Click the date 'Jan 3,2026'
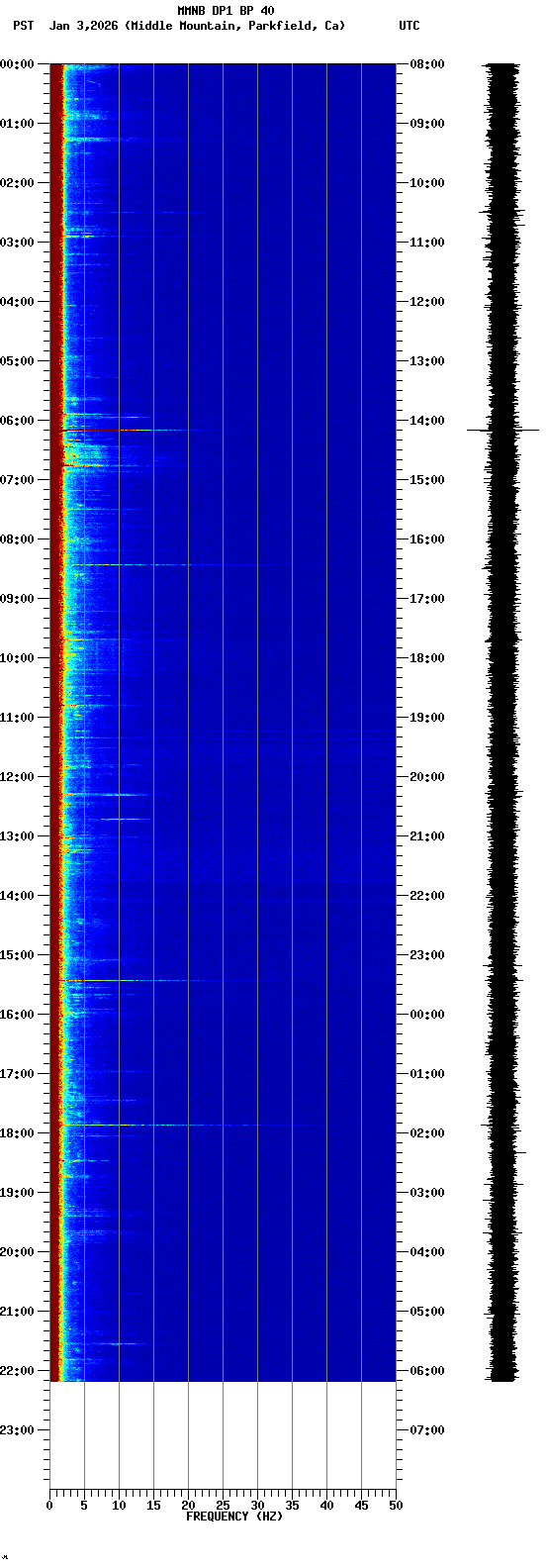The image size is (546, 1568). (x=84, y=26)
